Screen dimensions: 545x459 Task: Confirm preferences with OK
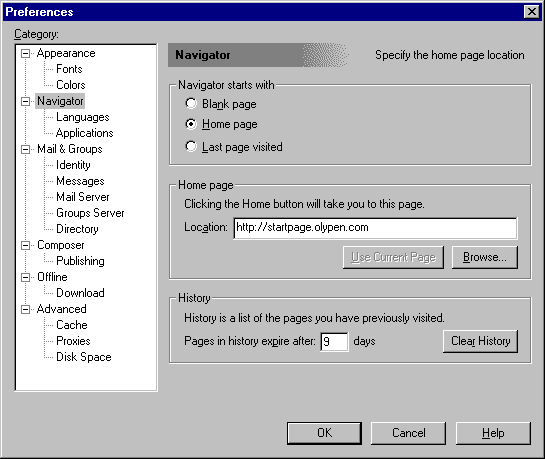(x=324, y=433)
